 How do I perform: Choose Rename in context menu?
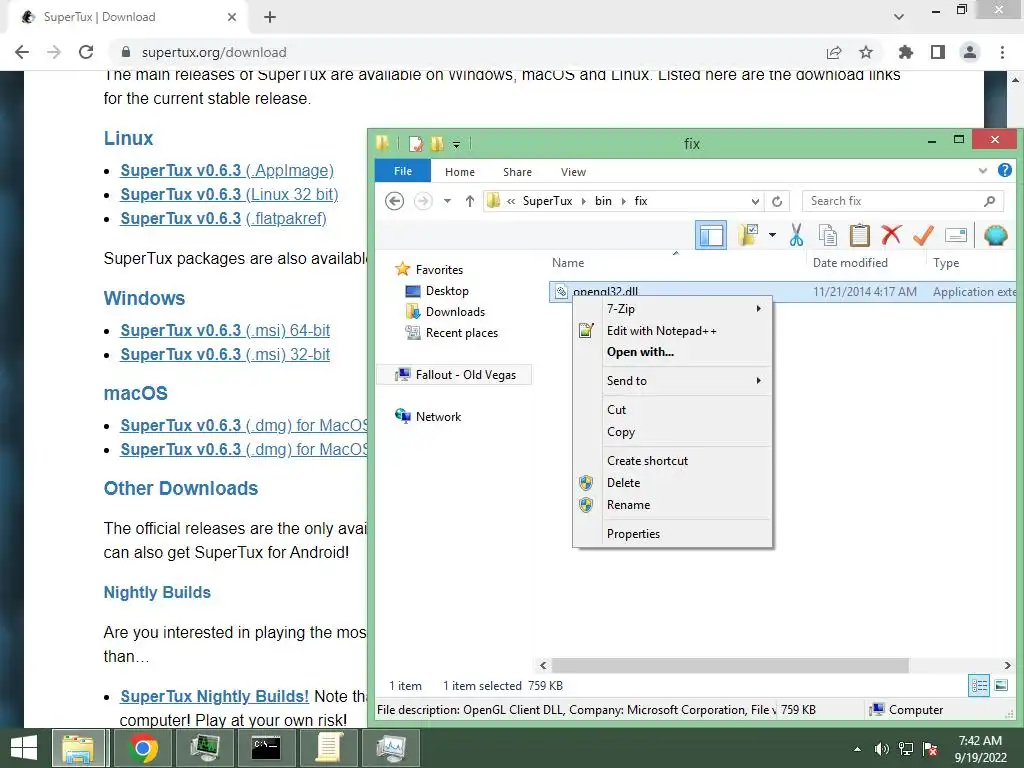coord(673,505)
